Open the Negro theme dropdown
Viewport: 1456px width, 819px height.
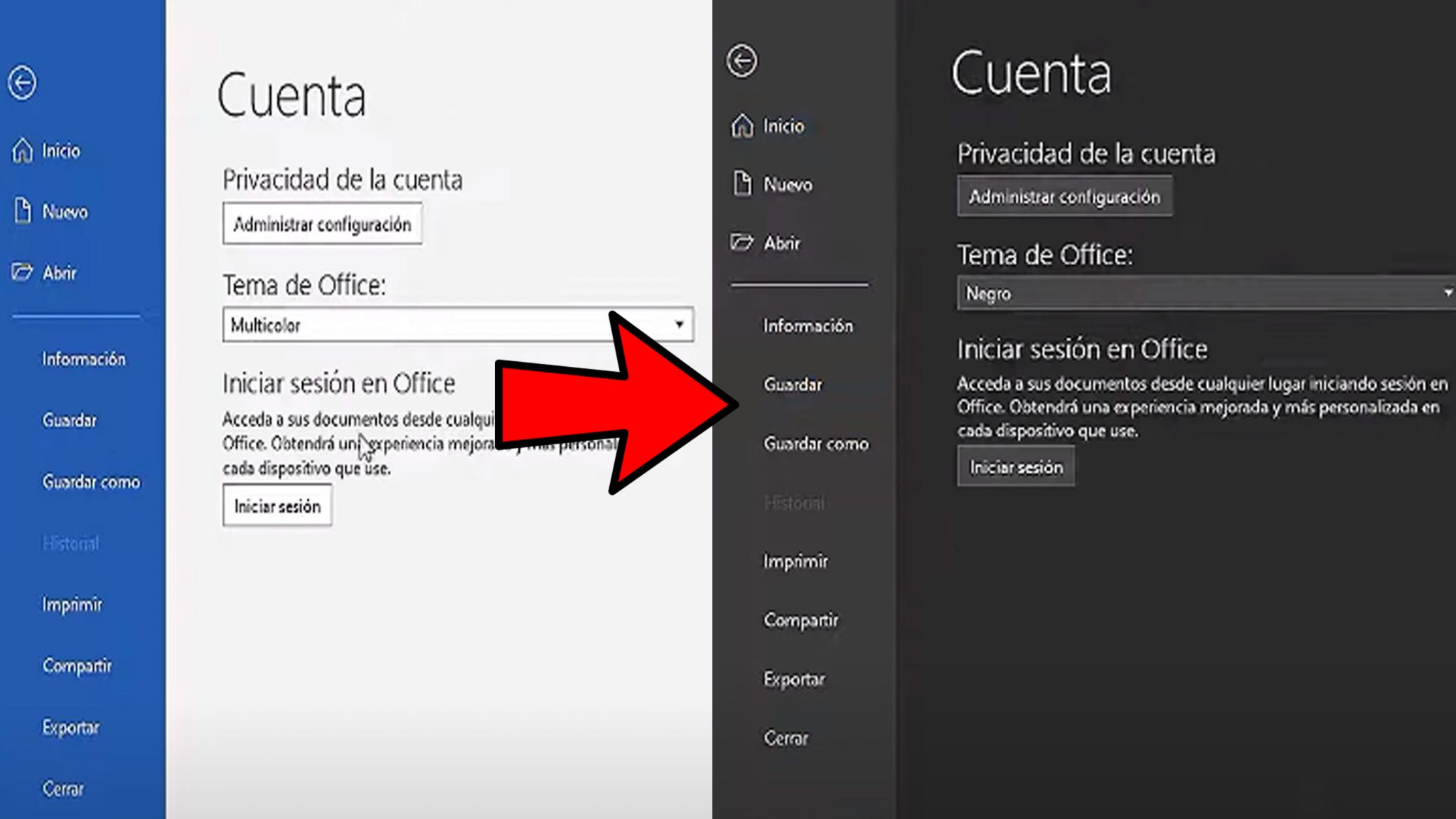coord(1201,294)
